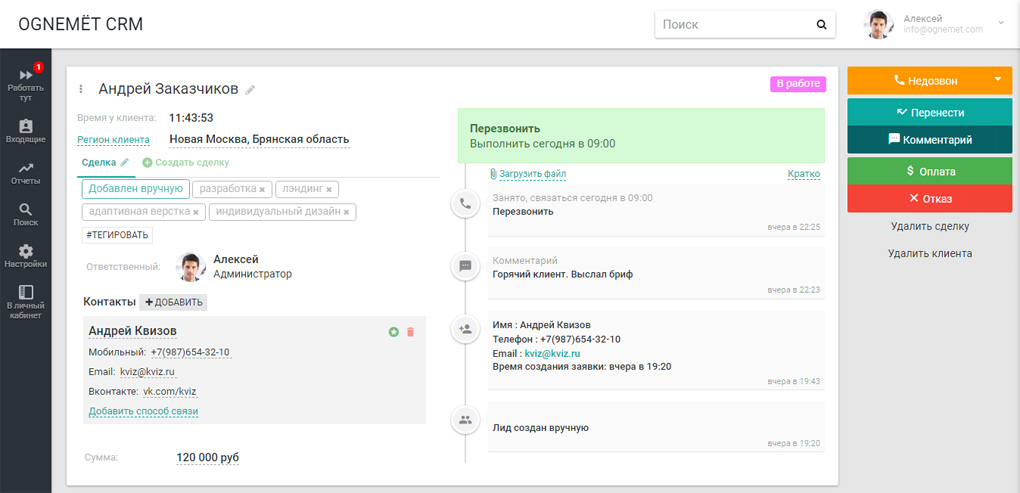The height and width of the screenshot is (493, 1020).
Task: Click the red Отказ button
Action: (930, 199)
